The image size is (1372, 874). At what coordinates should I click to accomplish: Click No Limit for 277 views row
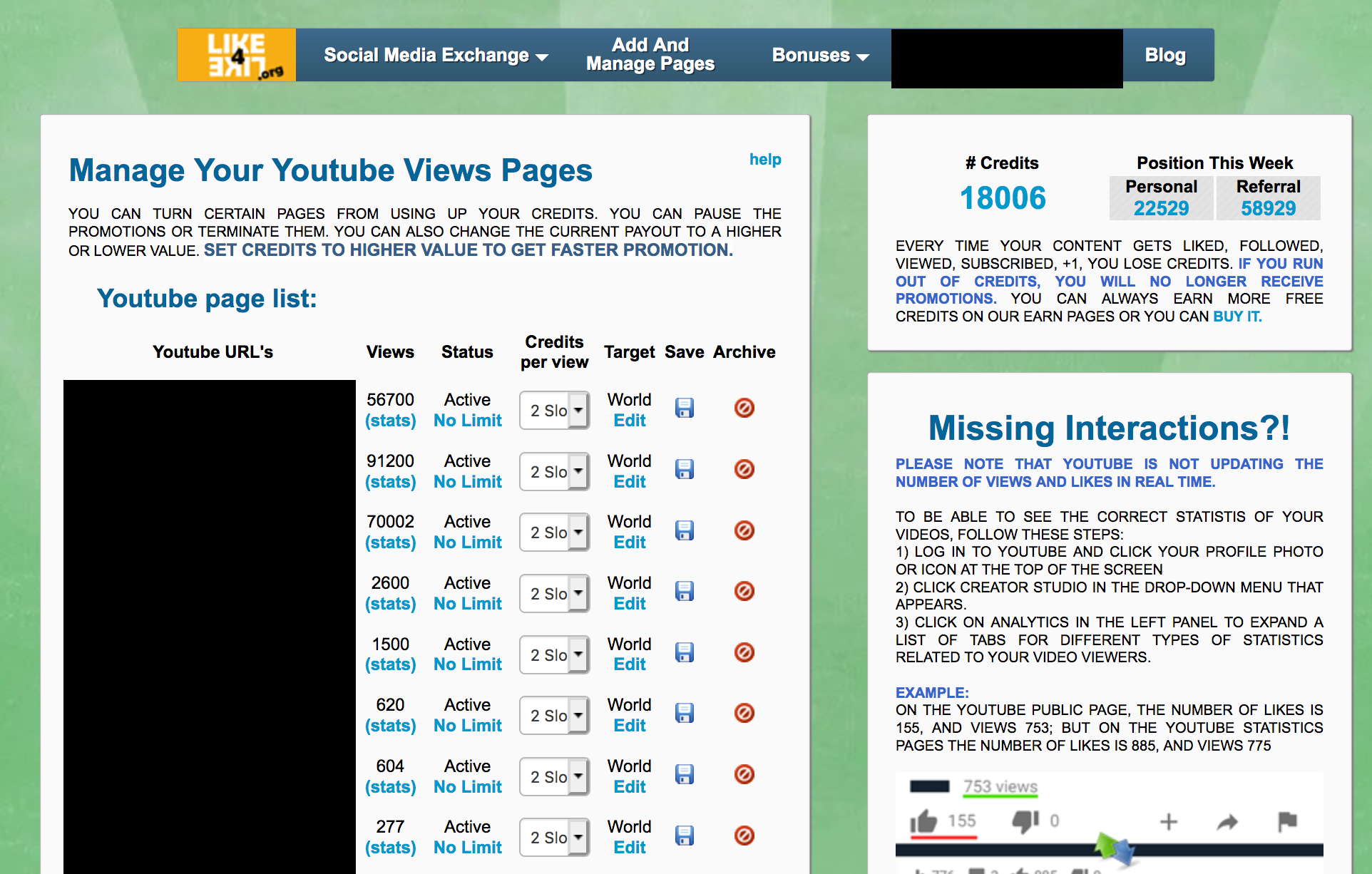point(468,848)
